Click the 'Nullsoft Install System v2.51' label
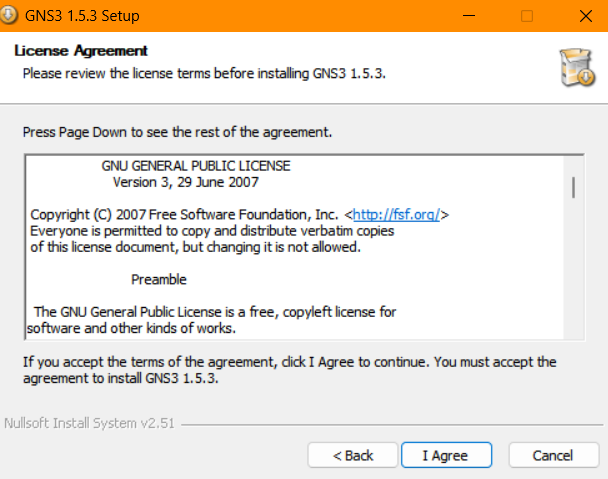 [90, 423]
